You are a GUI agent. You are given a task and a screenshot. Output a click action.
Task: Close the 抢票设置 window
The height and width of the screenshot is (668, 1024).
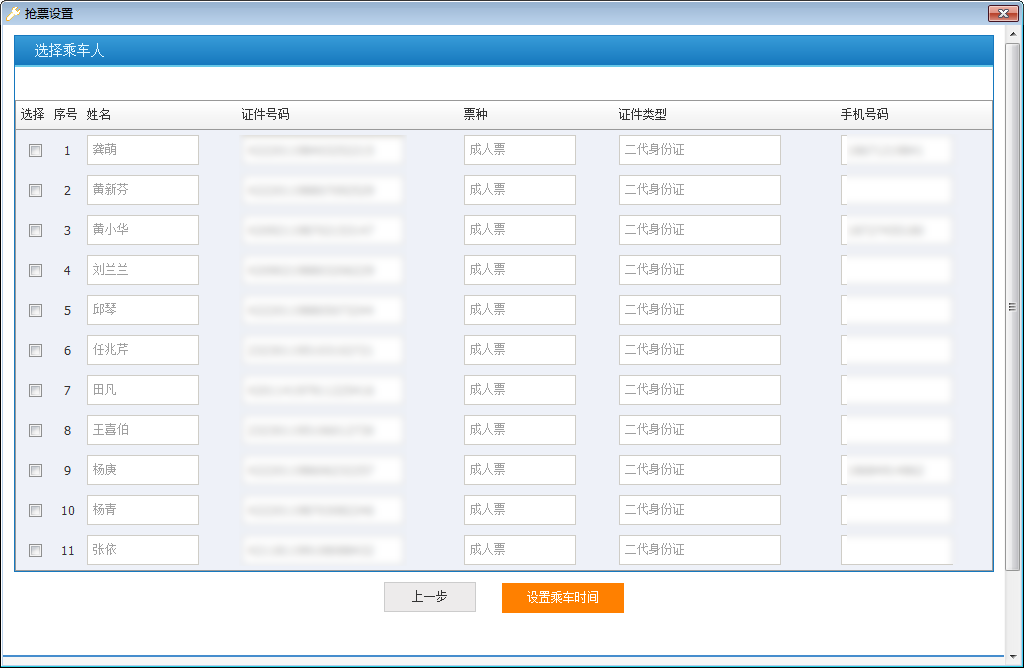pos(1003,13)
